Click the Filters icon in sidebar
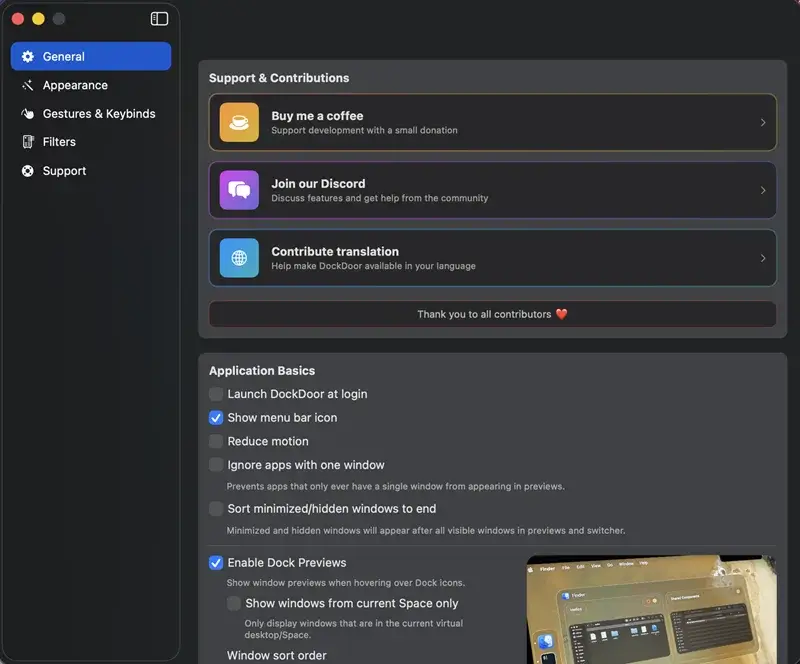800x664 pixels. pyautogui.click(x=28, y=142)
